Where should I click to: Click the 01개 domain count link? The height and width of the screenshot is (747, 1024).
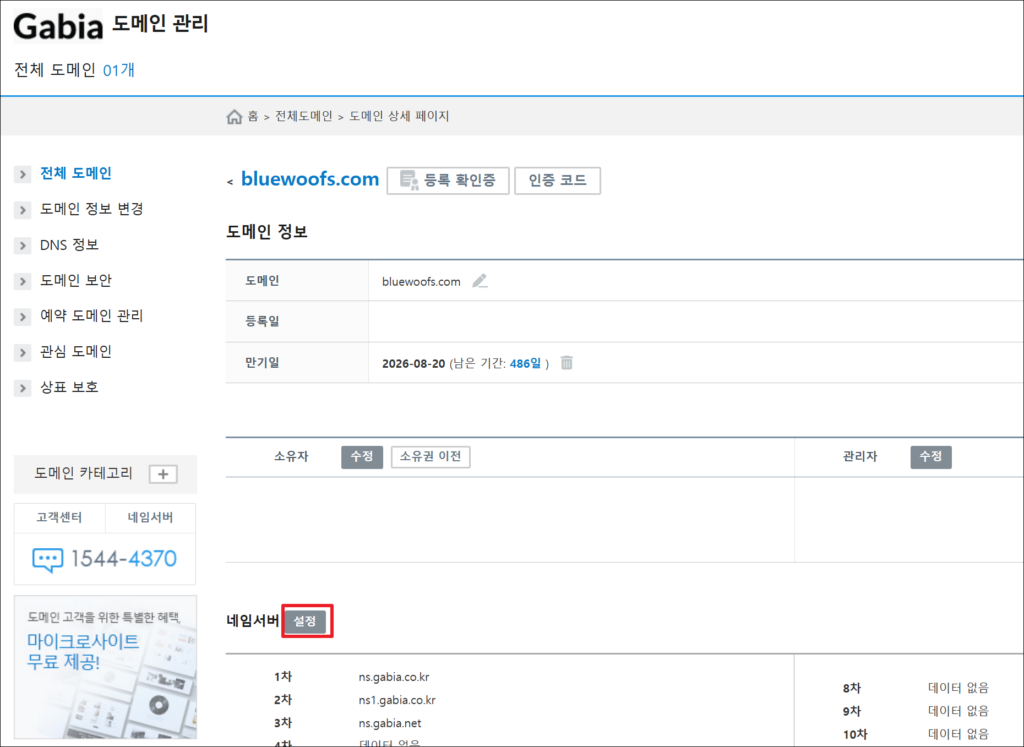pos(119,70)
